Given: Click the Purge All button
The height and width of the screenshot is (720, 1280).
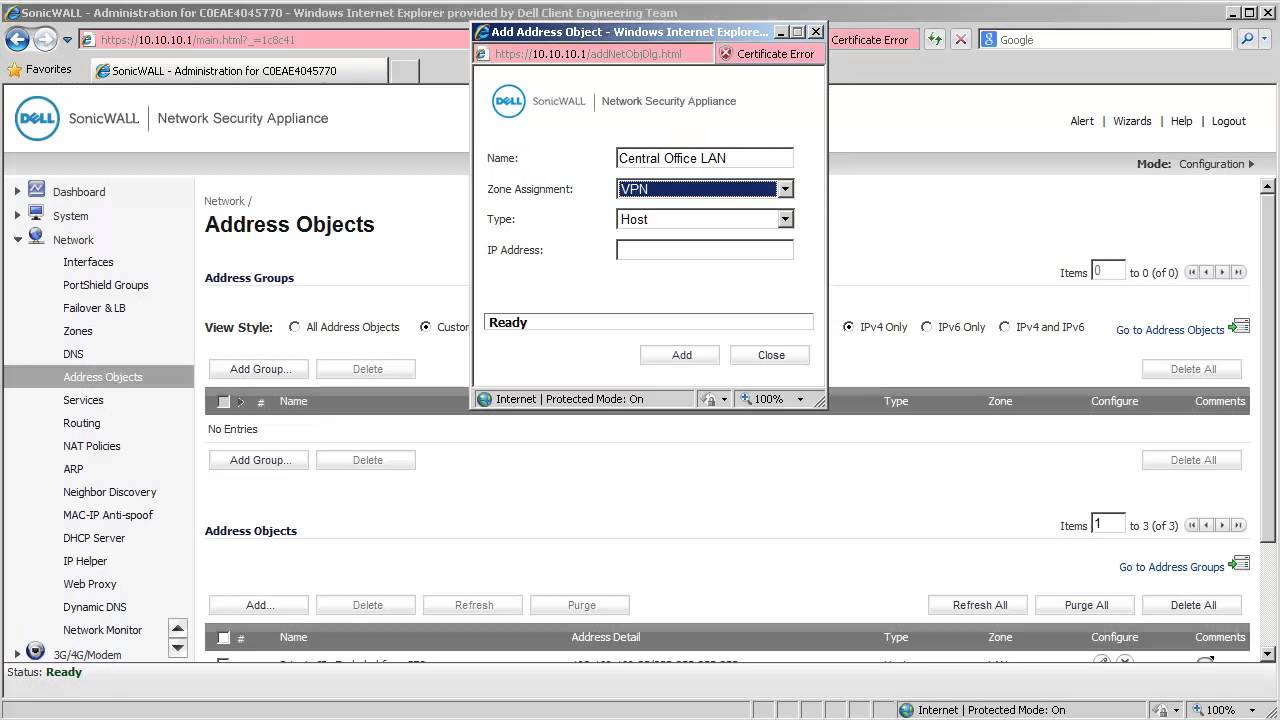Looking at the screenshot, I should [1086, 605].
